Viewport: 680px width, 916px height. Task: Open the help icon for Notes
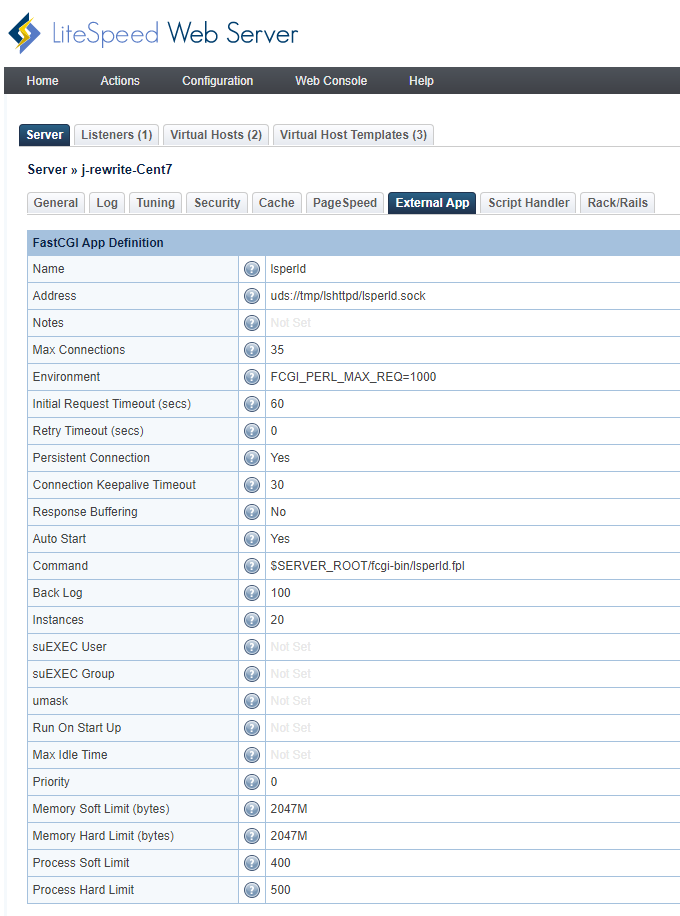pyautogui.click(x=252, y=322)
